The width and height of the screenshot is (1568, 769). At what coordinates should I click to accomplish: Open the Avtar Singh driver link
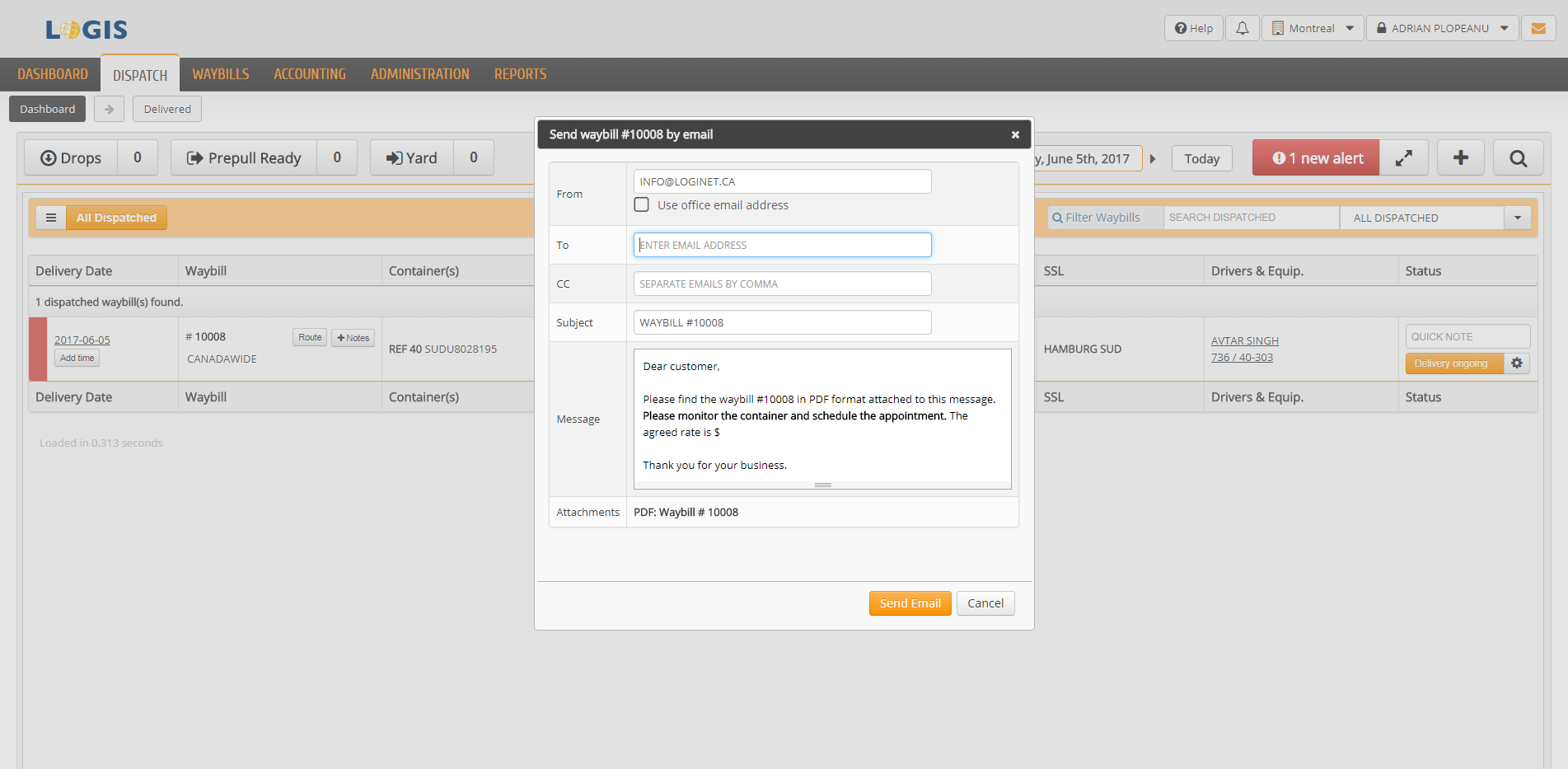pos(1244,340)
